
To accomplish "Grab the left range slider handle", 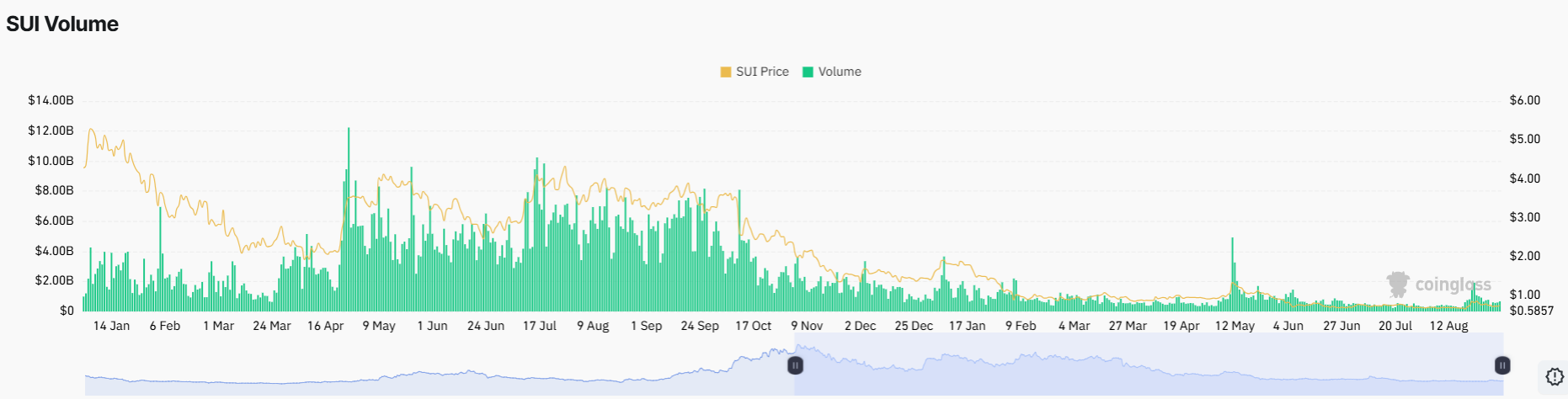I will pos(795,365).
